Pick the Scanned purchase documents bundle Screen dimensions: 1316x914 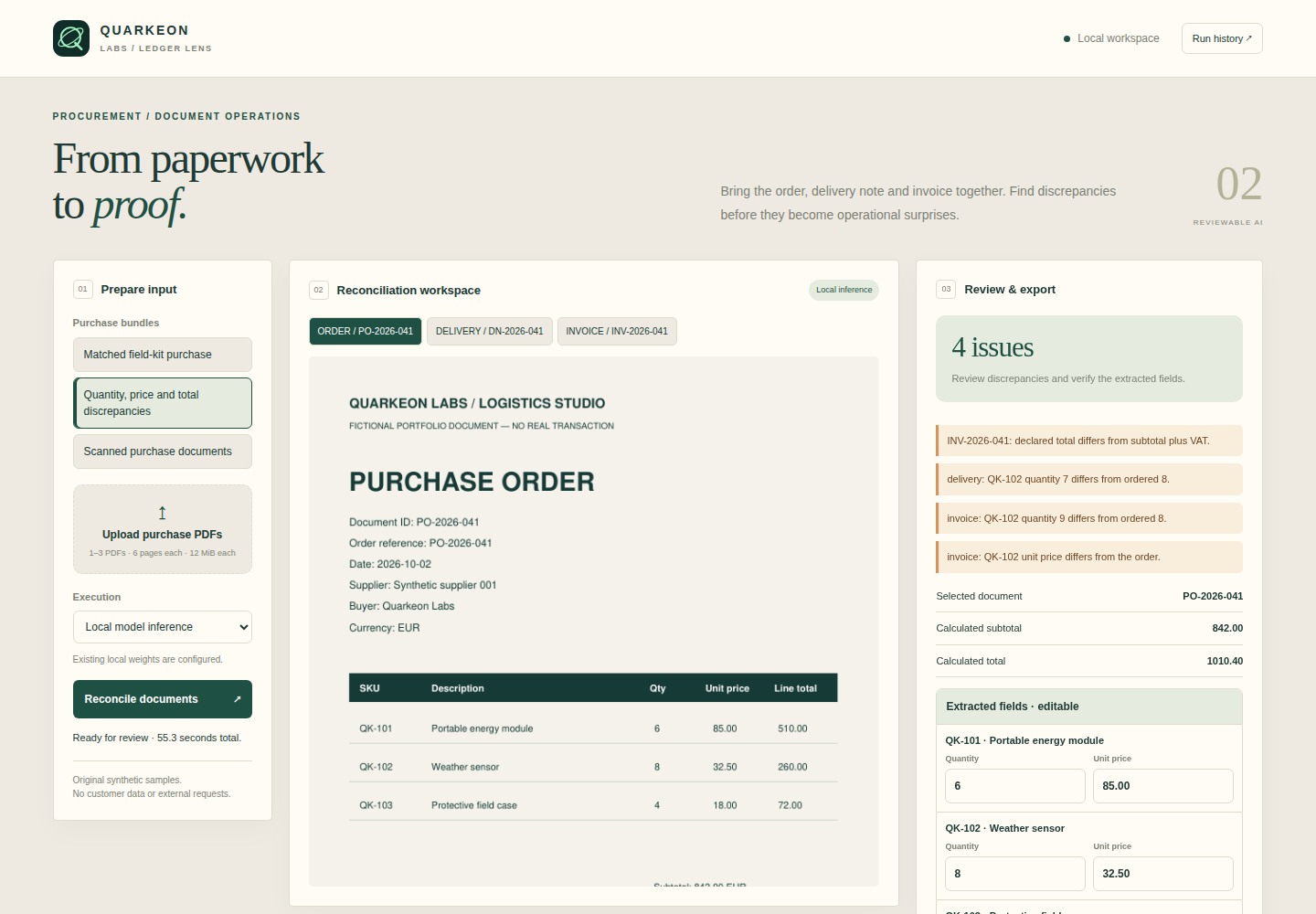(163, 452)
